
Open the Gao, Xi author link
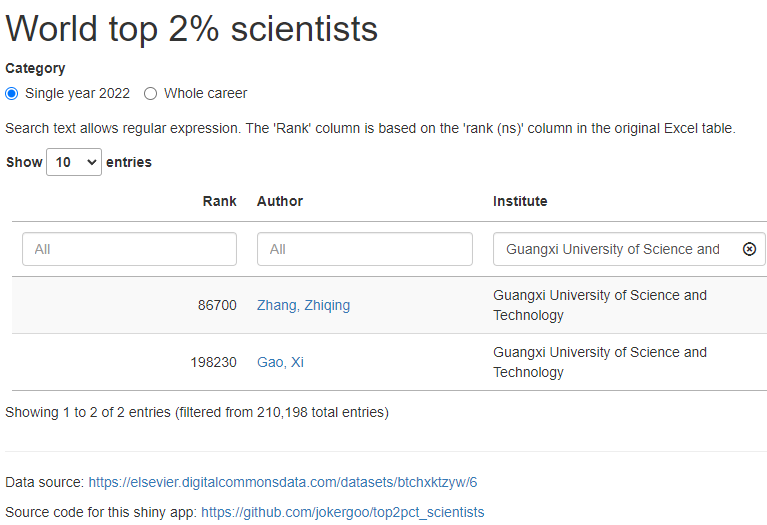point(280,362)
